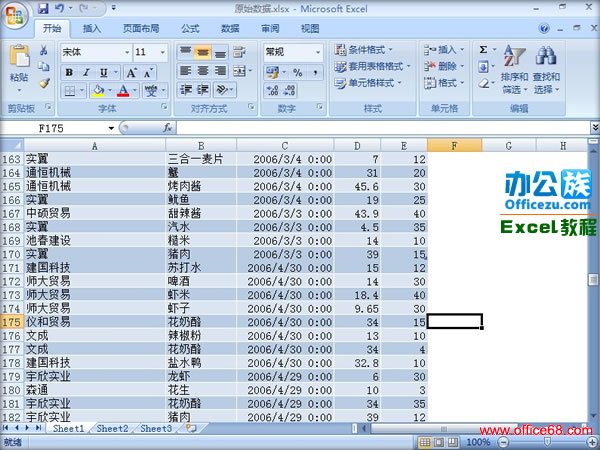Open 格式 format cells button
600x450 pixels.
444,83
